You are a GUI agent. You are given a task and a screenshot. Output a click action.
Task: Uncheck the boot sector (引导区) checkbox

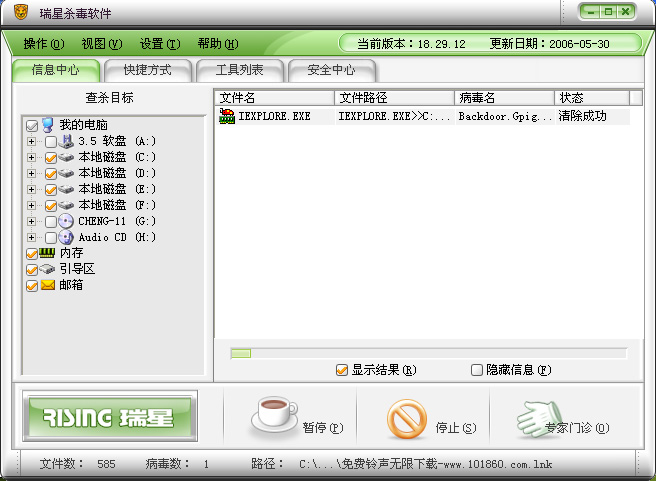click(x=32, y=270)
